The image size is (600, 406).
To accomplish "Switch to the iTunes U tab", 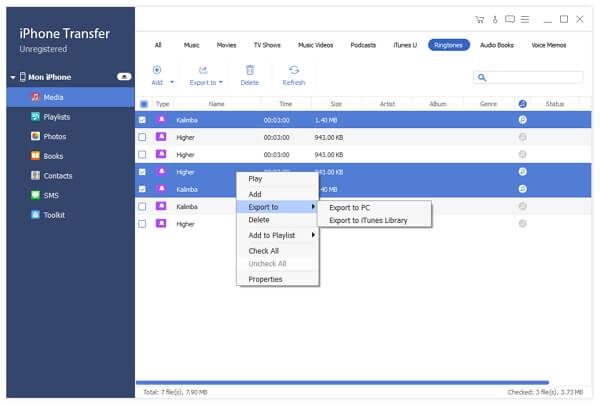I will [405, 45].
